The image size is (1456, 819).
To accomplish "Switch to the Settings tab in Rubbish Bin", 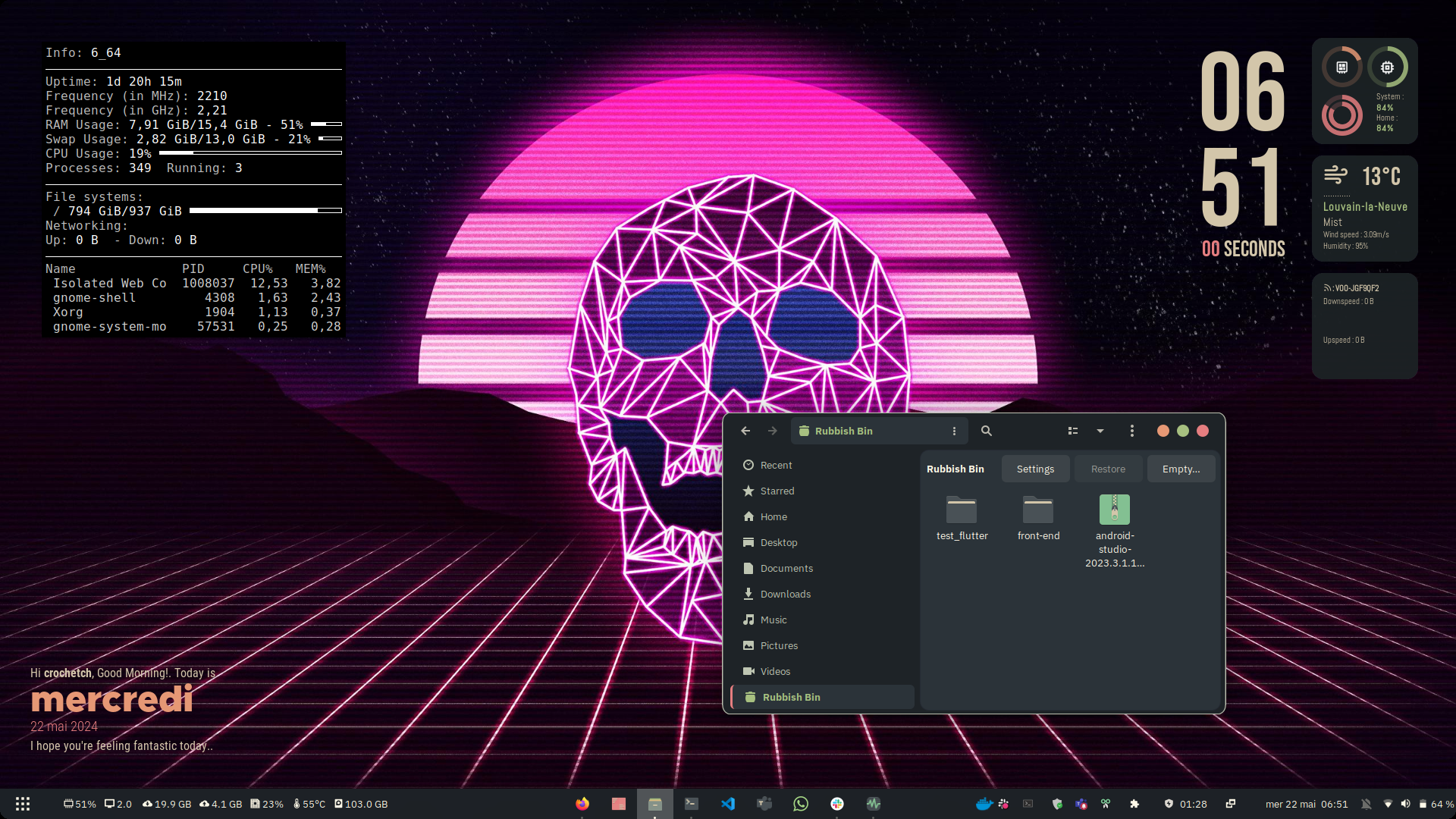I will 1035,469.
